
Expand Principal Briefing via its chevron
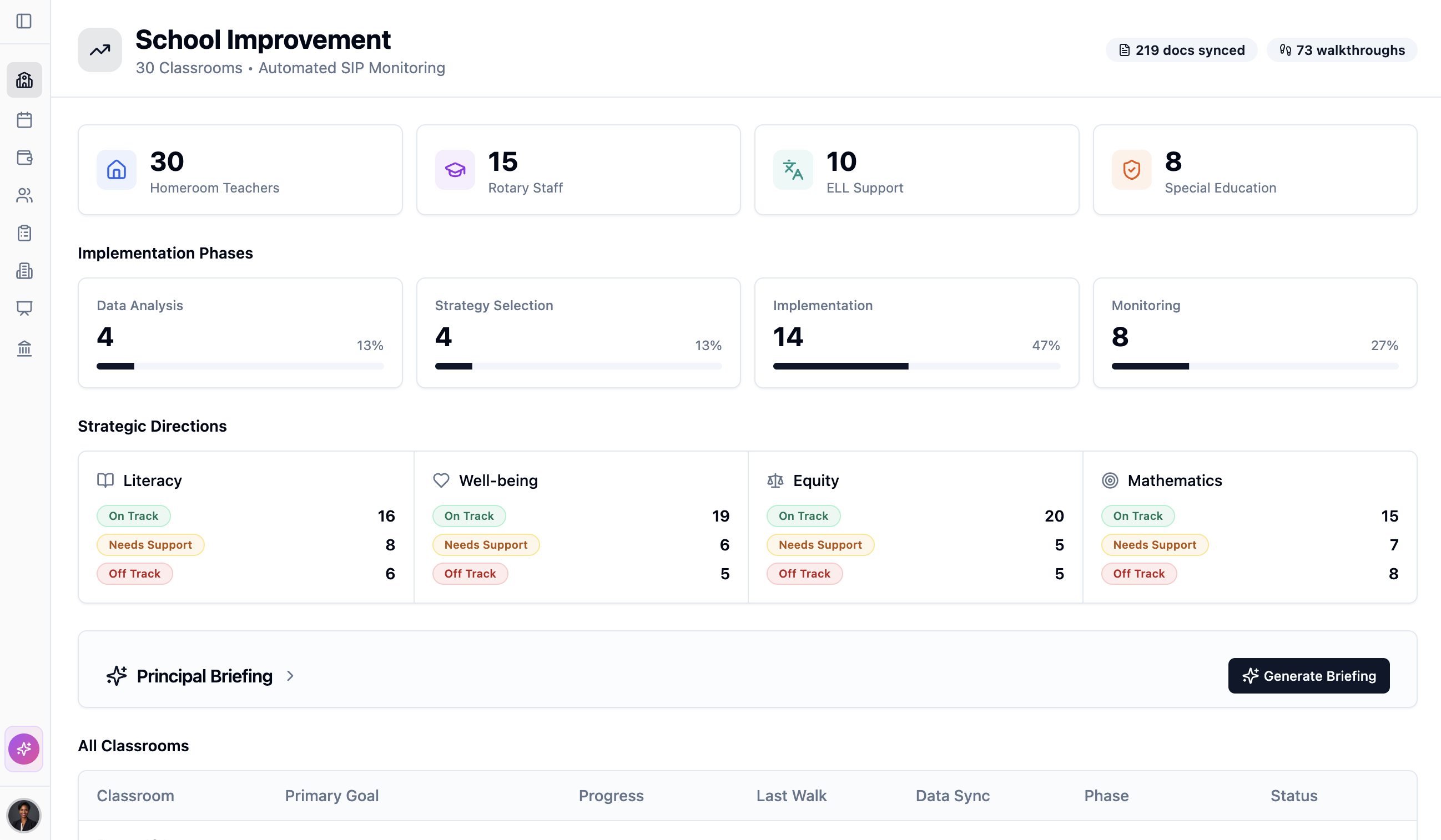290,675
